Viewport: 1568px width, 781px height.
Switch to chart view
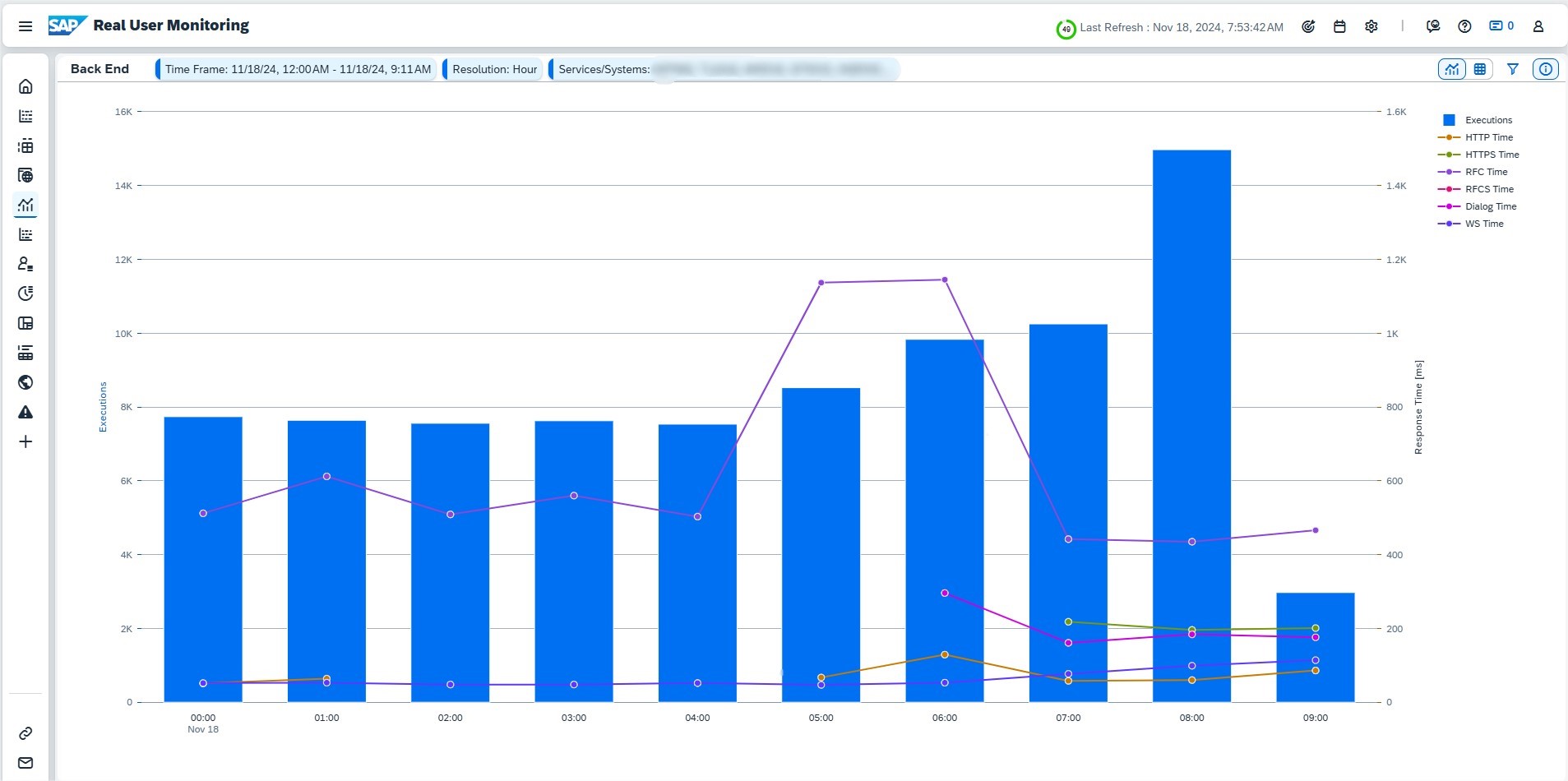[1451, 69]
